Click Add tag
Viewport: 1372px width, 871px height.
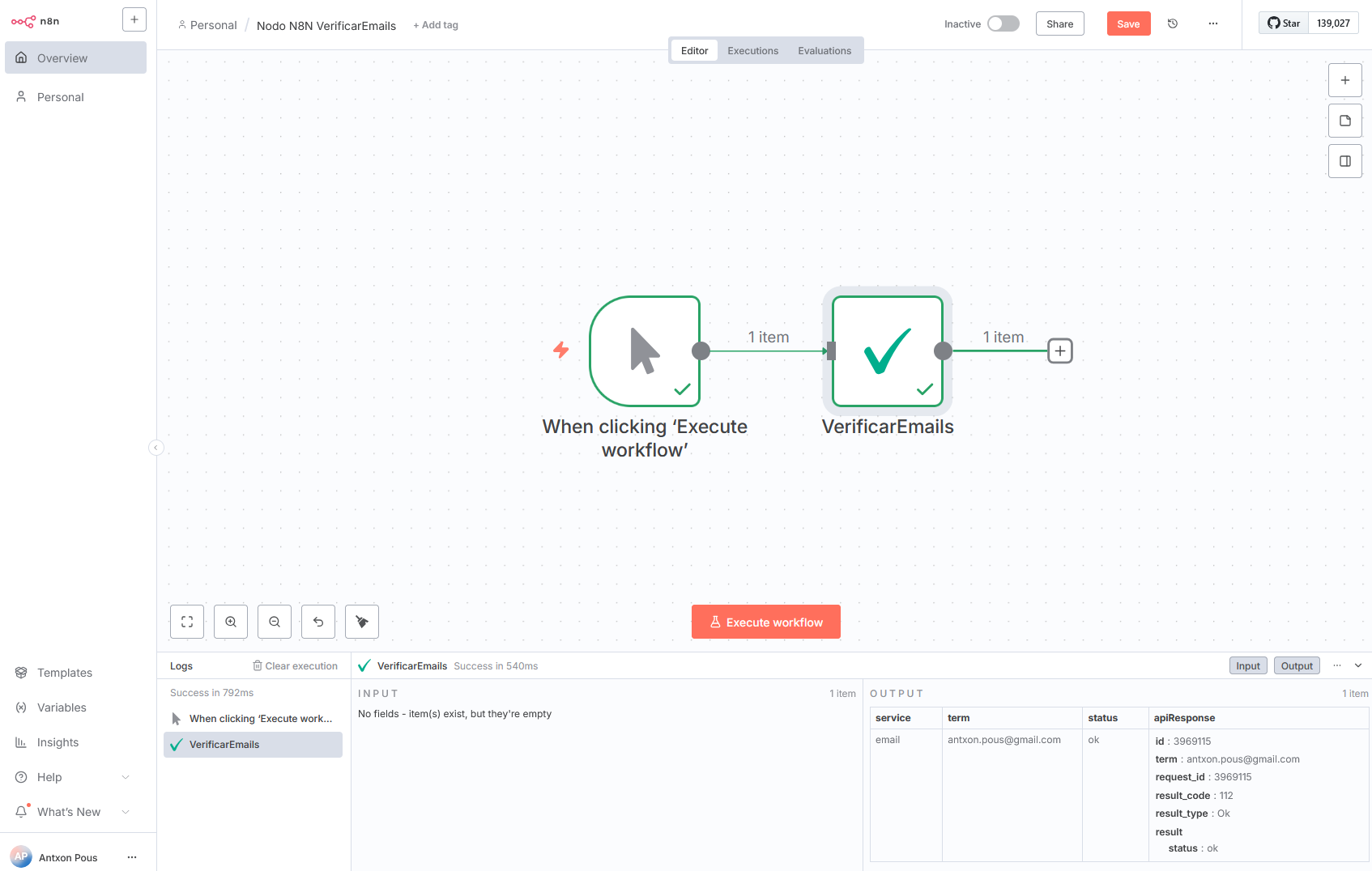point(436,25)
